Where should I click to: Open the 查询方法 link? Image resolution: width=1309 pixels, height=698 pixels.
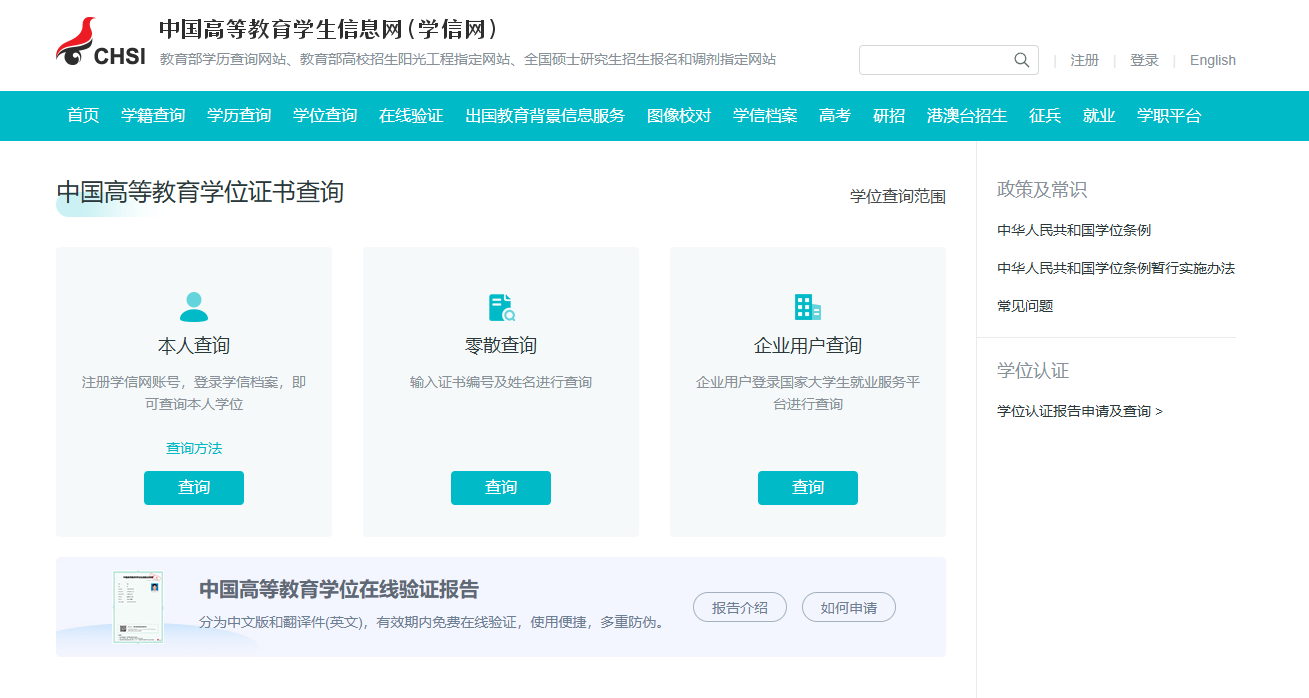click(193, 447)
